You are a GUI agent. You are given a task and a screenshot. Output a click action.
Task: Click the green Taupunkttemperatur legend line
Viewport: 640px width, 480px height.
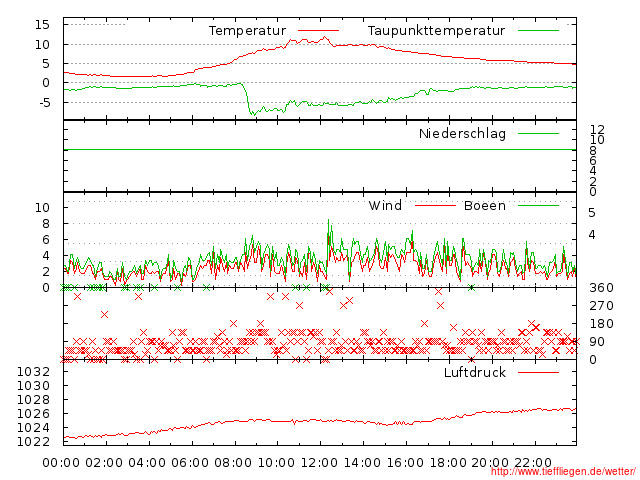click(x=538, y=31)
